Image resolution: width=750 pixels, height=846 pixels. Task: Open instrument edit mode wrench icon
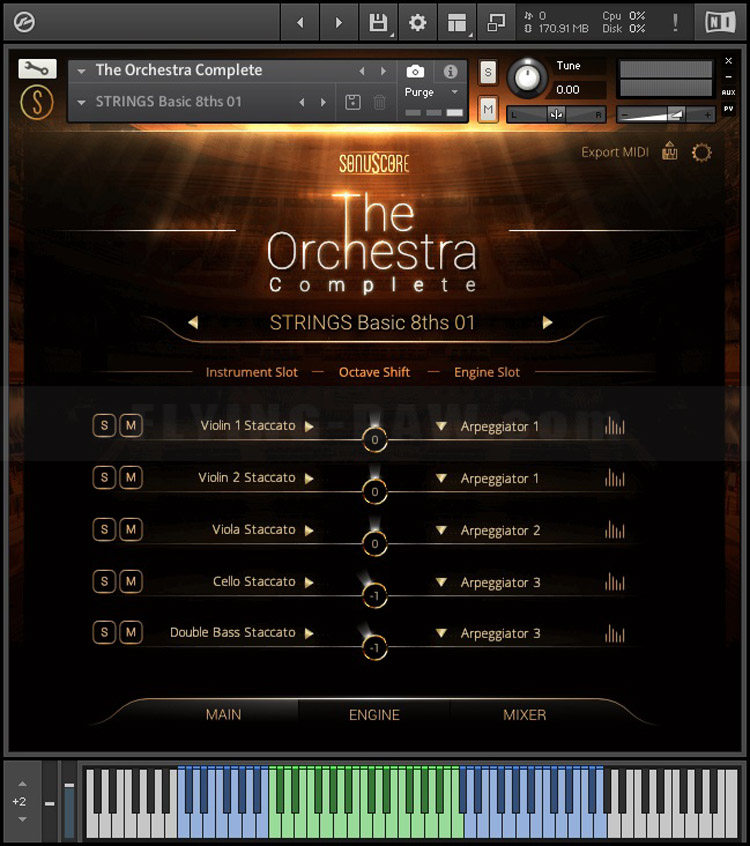pos(37,69)
